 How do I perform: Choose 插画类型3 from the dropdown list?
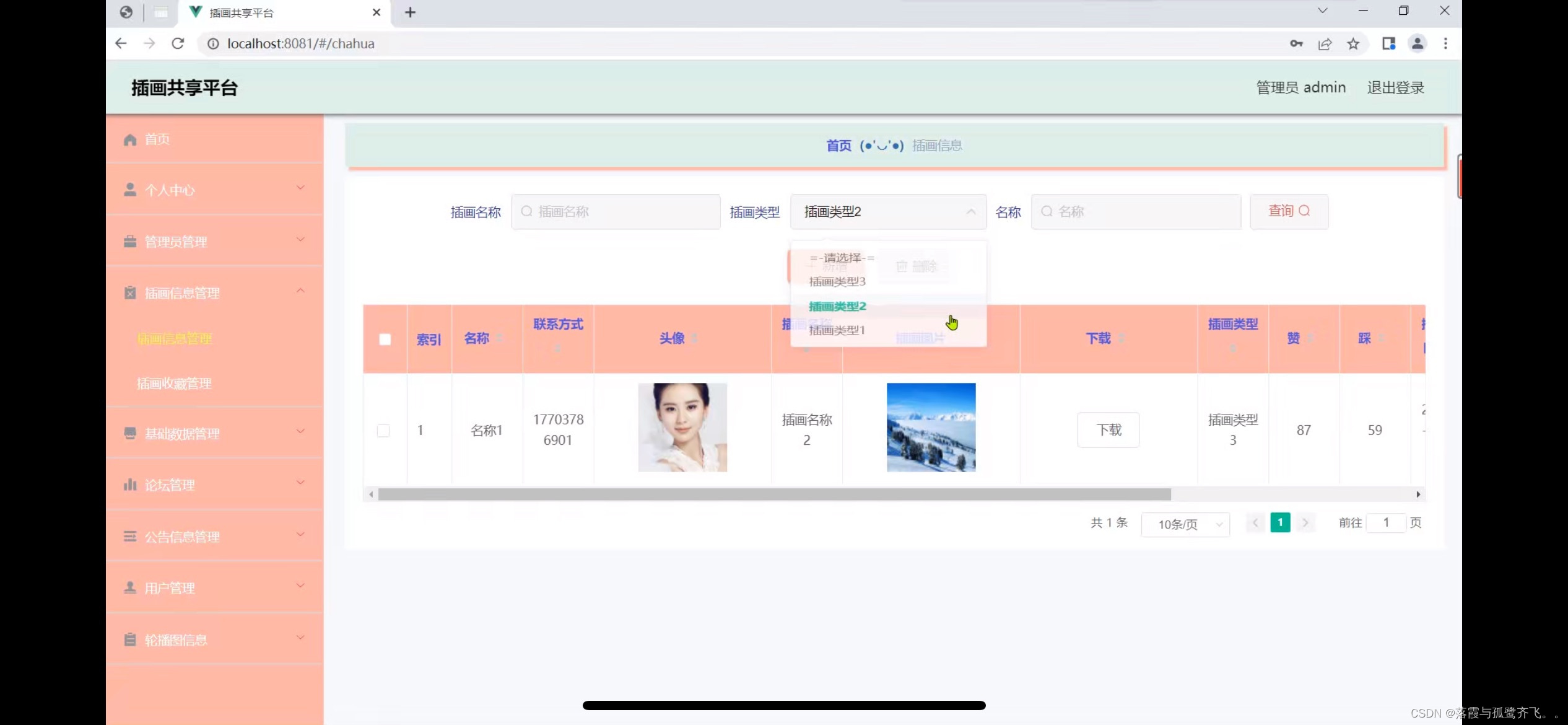[x=888, y=282]
